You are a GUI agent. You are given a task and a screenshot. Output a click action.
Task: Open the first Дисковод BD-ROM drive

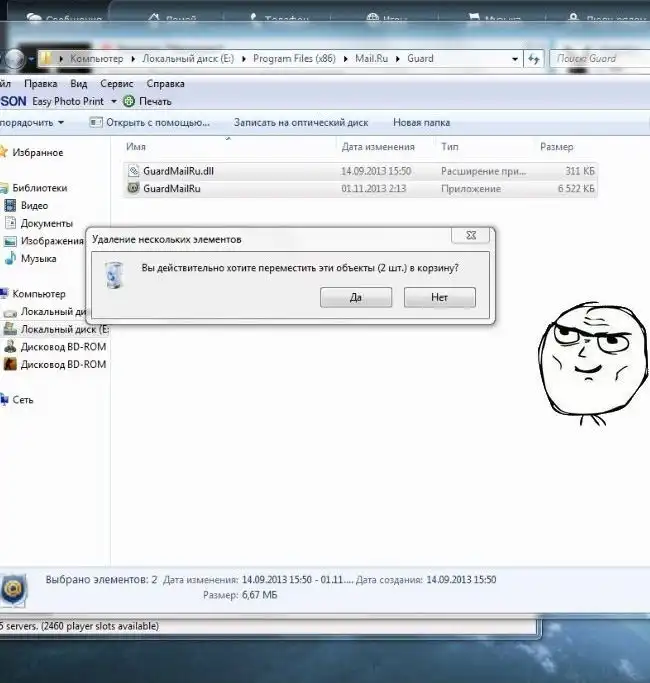pos(62,347)
